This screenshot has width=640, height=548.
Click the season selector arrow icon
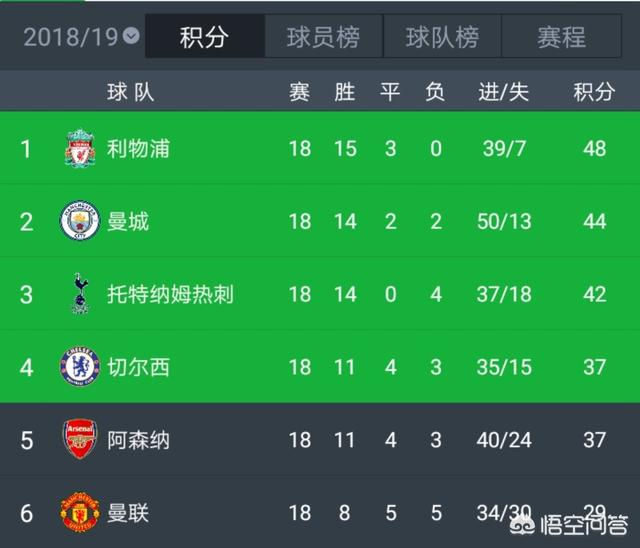coord(131,37)
